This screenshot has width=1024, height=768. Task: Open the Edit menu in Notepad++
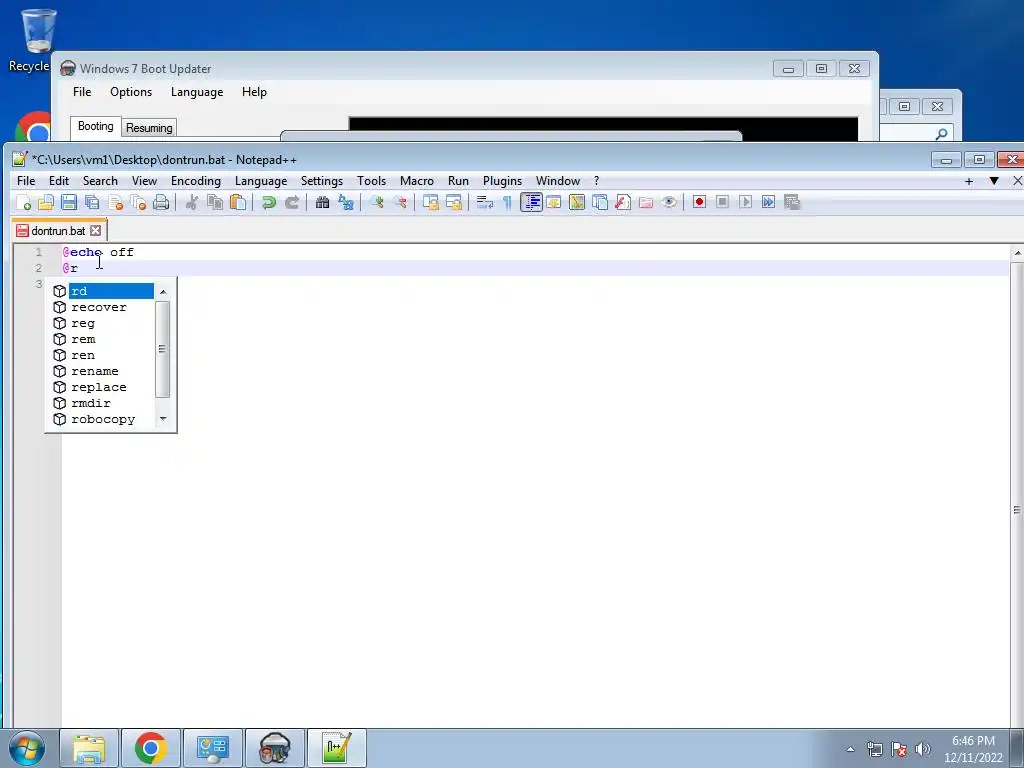(59, 181)
